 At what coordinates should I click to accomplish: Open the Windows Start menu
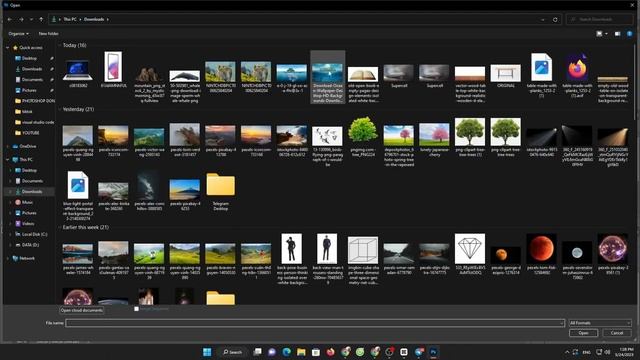(x=207, y=352)
